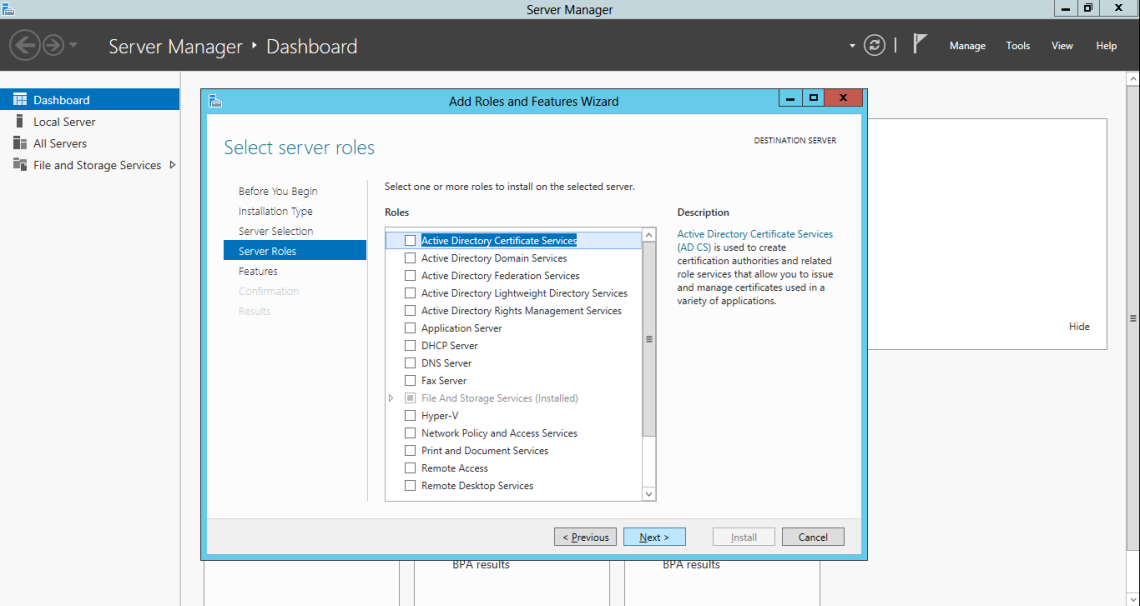The image size is (1140, 606).
Task: Enable Remote Desktop Services role
Action: tap(410, 485)
